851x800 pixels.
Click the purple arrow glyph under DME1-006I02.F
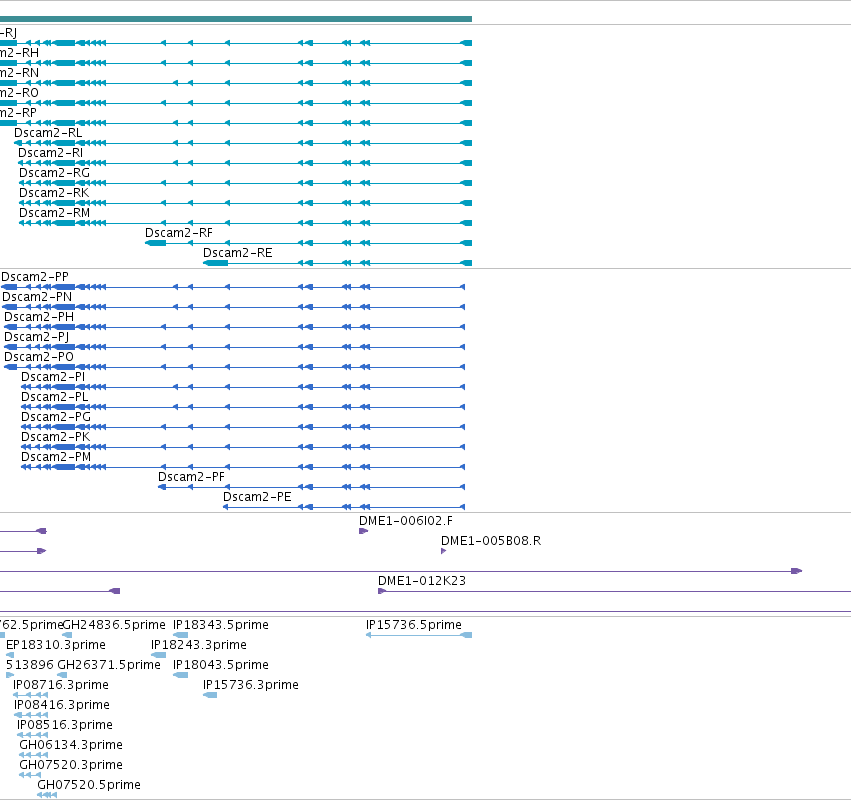pyautogui.click(x=364, y=531)
